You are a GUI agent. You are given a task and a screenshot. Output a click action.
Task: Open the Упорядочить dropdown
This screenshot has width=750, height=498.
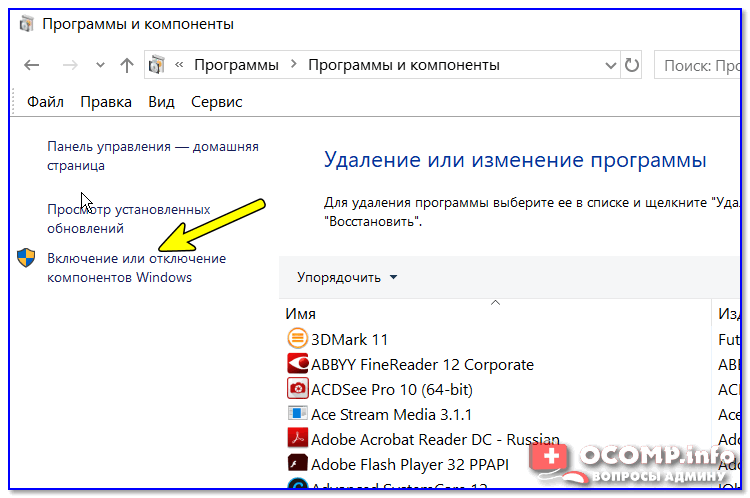pyautogui.click(x=347, y=277)
